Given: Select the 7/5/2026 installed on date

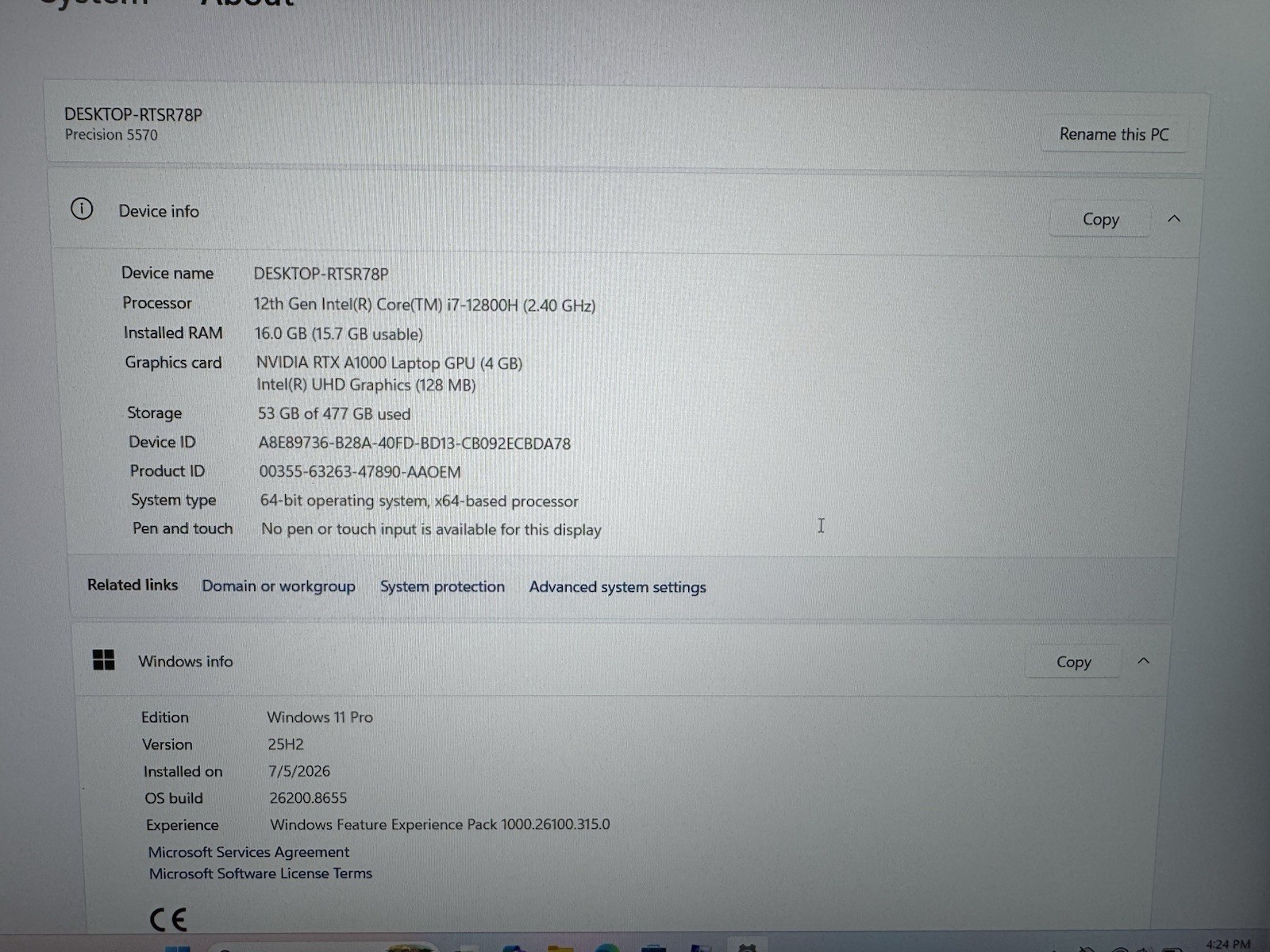Looking at the screenshot, I should (299, 771).
